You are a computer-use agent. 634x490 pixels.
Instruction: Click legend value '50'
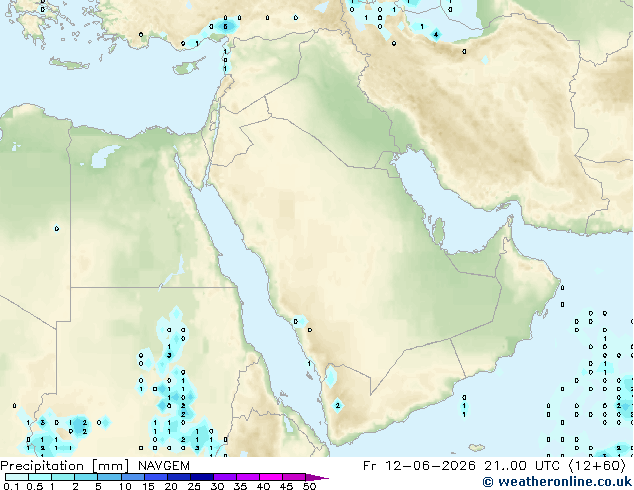(309, 486)
